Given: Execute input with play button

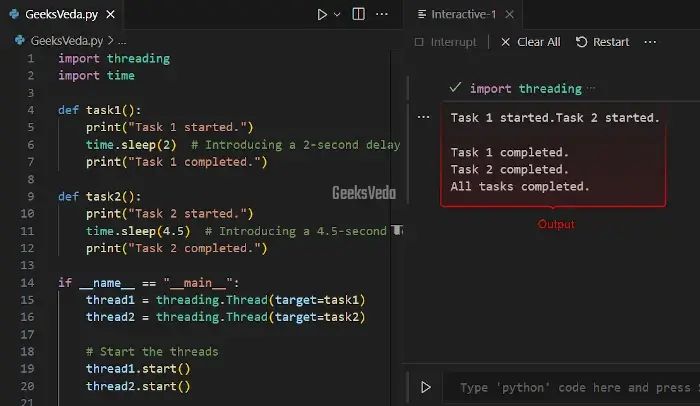Looking at the screenshot, I should click(425, 387).
